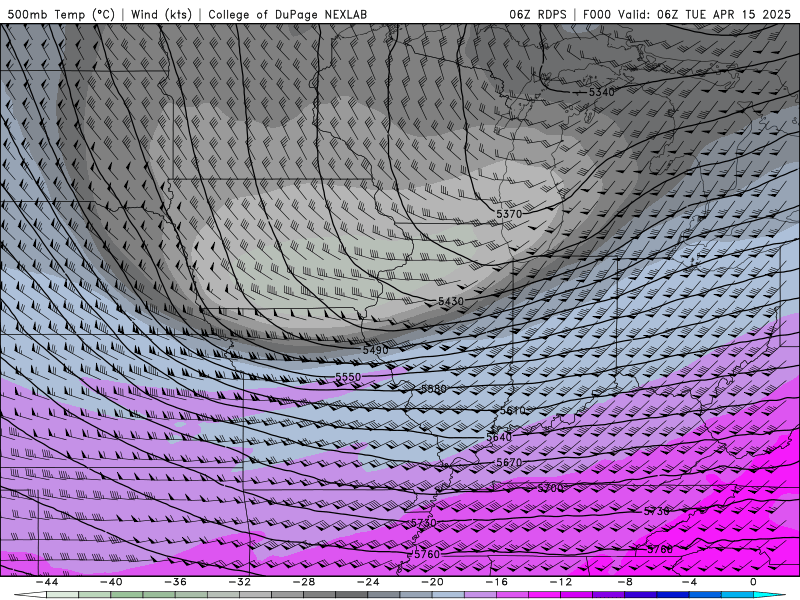Viewport: 800px width, 600px height.
Task: Select the 'Wind (kts)' header label
Action: pyautogui.click(x=161, y=14)
